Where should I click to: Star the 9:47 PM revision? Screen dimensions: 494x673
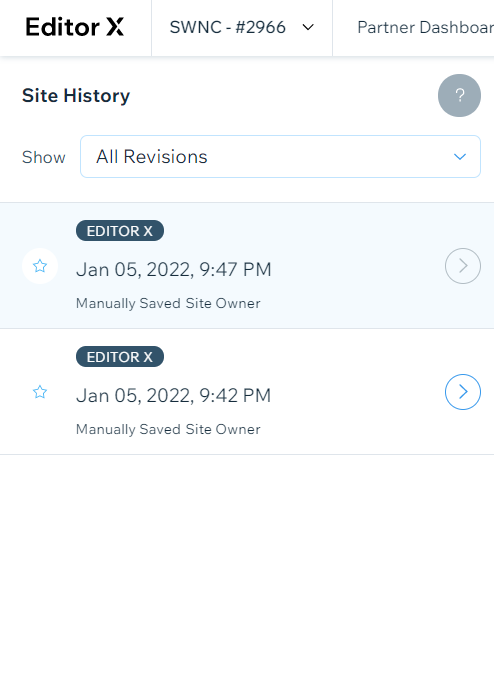click(40, 266)
